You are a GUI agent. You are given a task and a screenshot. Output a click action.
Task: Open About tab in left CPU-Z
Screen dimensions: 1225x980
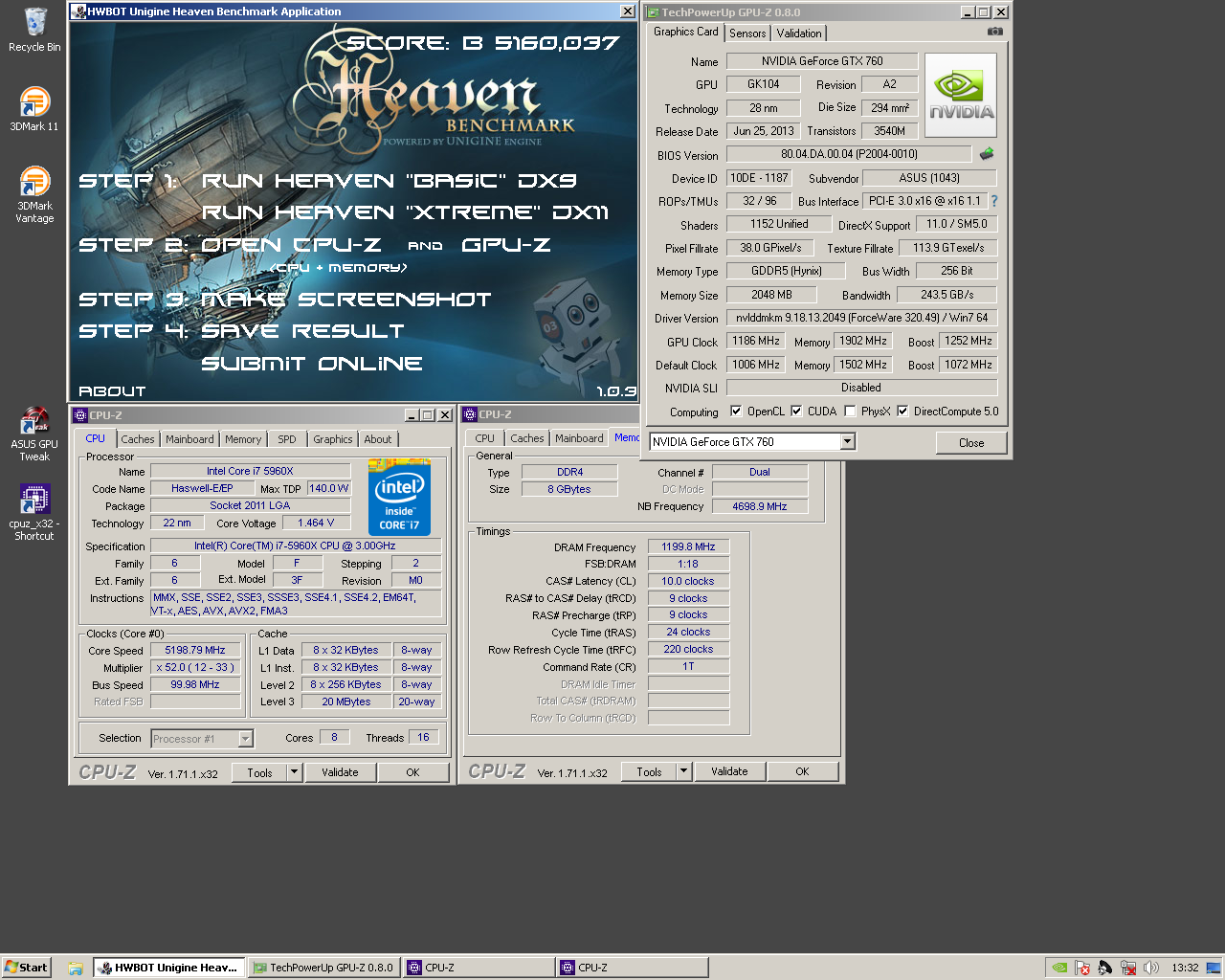(x=378, y=439)
